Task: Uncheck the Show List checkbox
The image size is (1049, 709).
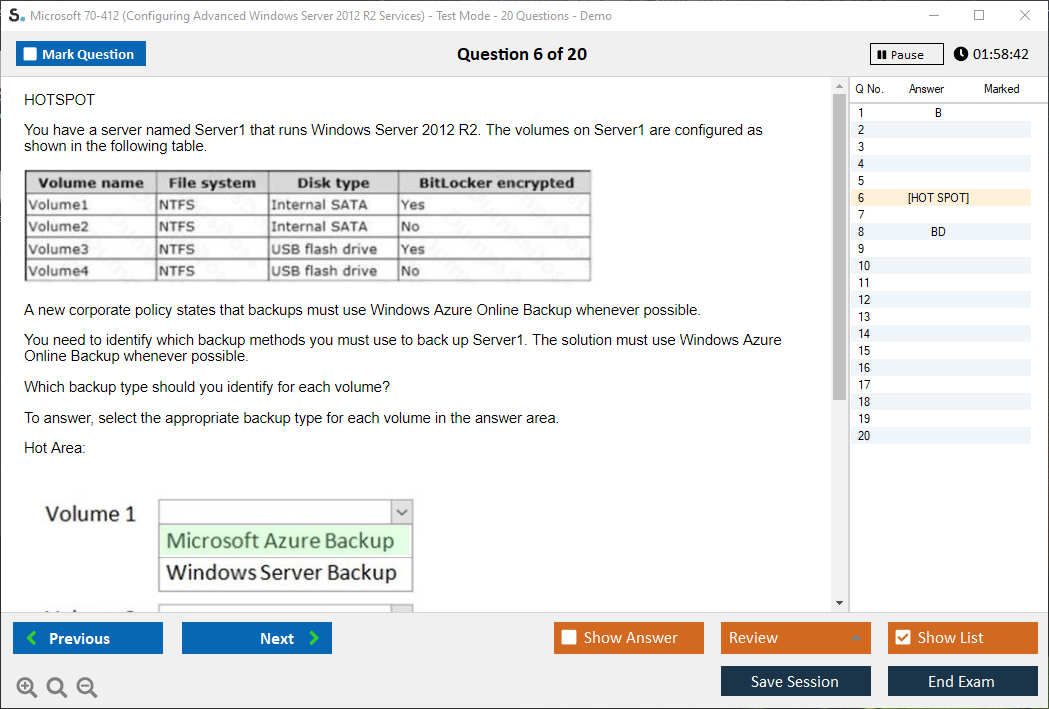Action: (902, 638)
